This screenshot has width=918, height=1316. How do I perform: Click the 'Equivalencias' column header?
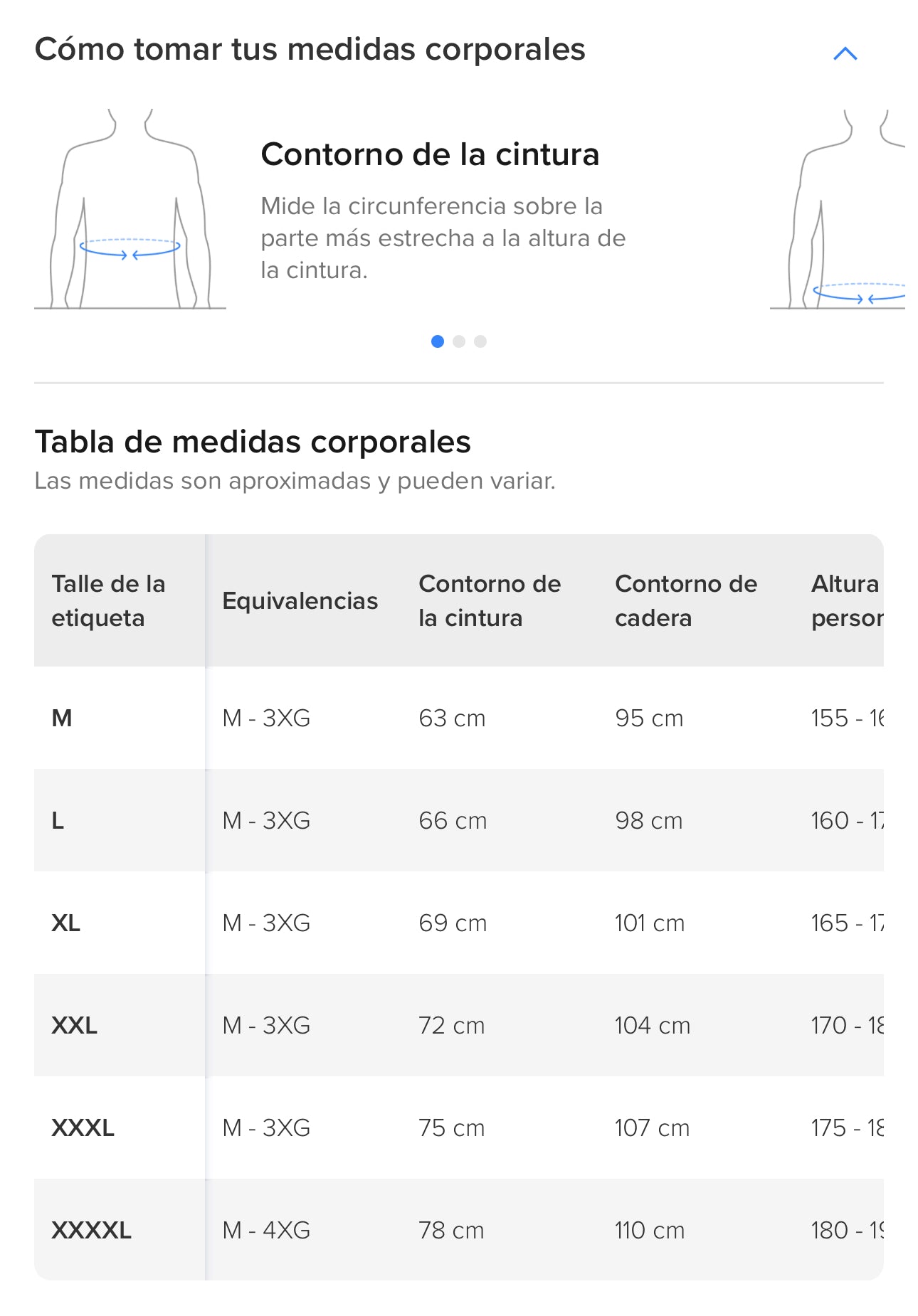[300, 600]
